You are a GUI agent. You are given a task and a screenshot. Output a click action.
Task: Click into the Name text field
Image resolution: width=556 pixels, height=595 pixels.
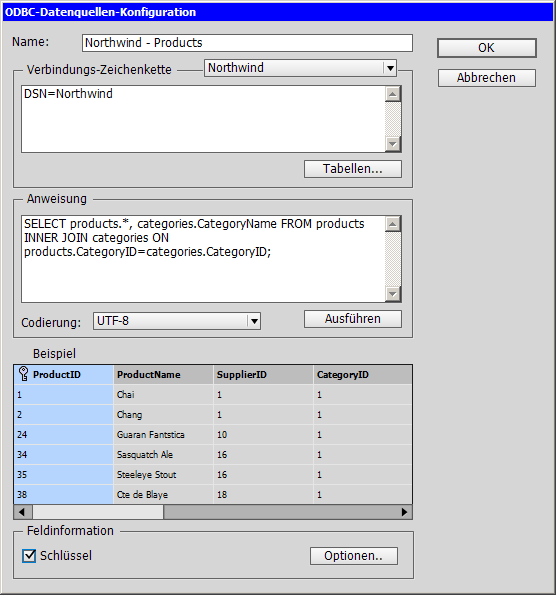click(247, 43)
